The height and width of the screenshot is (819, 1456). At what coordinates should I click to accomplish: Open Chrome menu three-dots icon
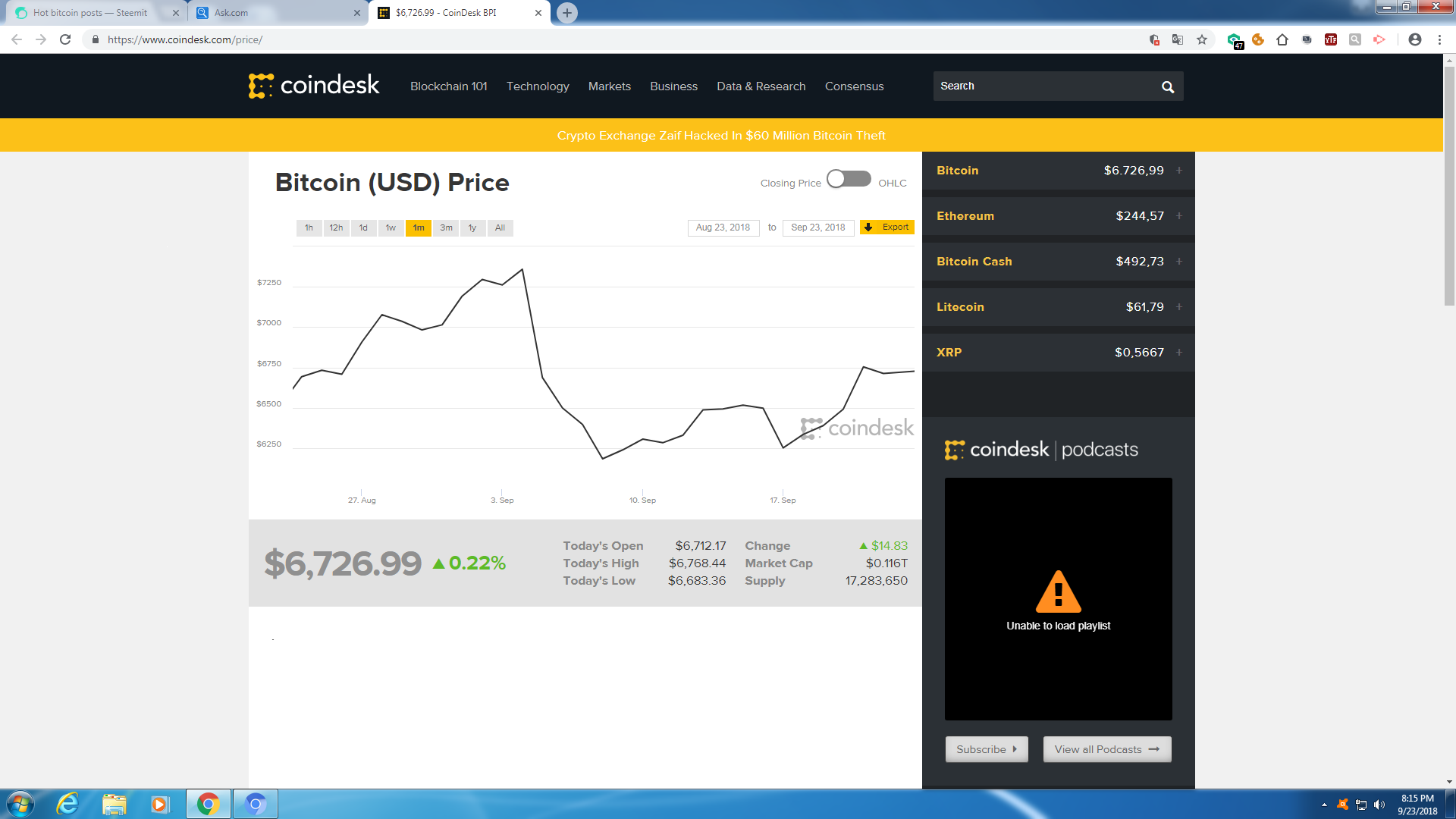coord(1439,39)
